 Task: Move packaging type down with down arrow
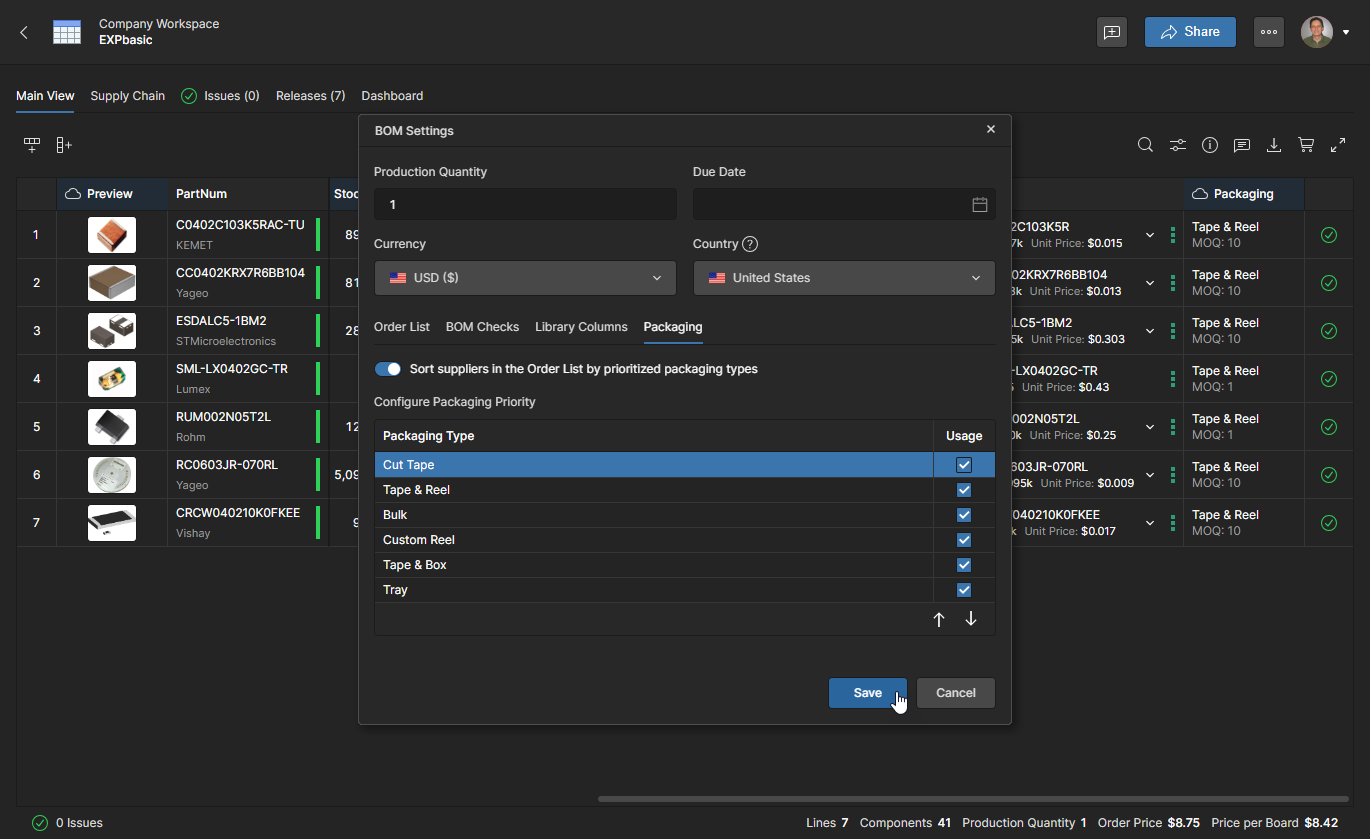click(x=971, y=619)
